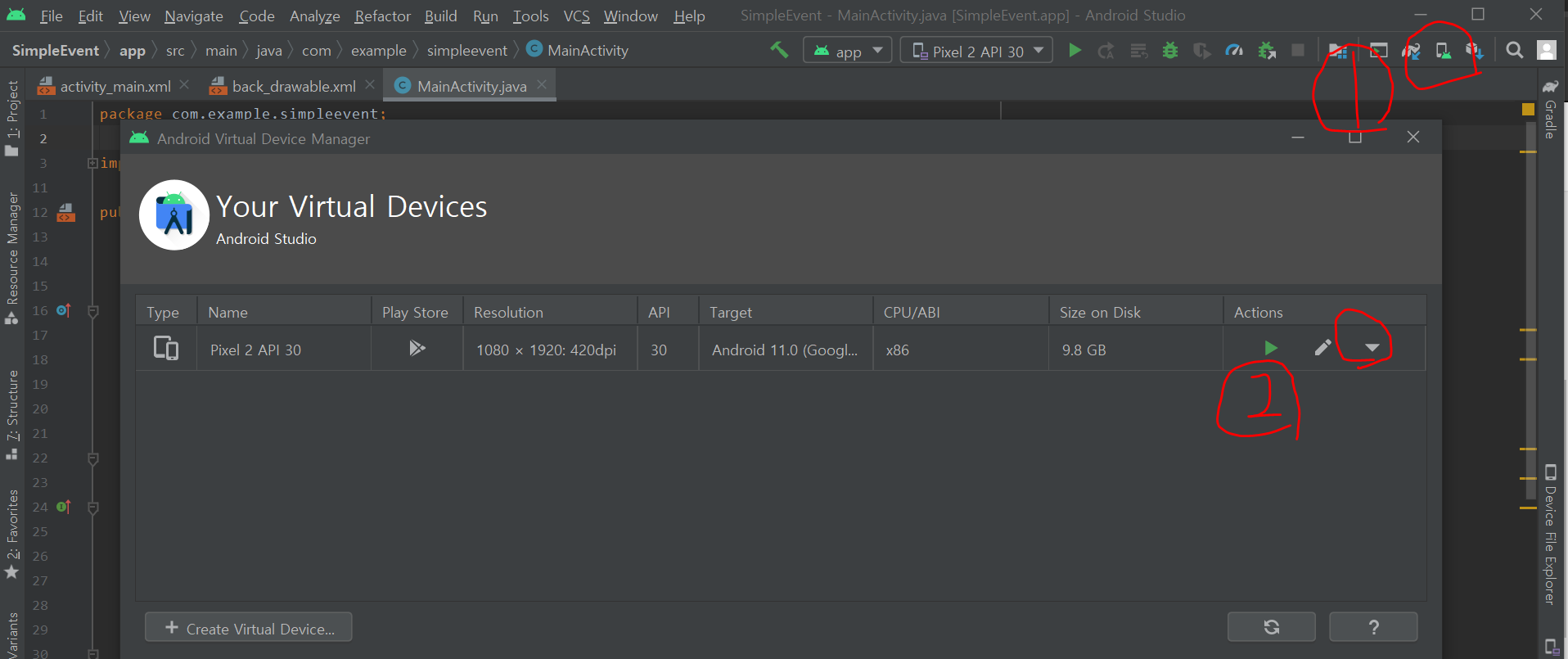Sort devices by Name column header
The image size is (1568, 659).
284,312
